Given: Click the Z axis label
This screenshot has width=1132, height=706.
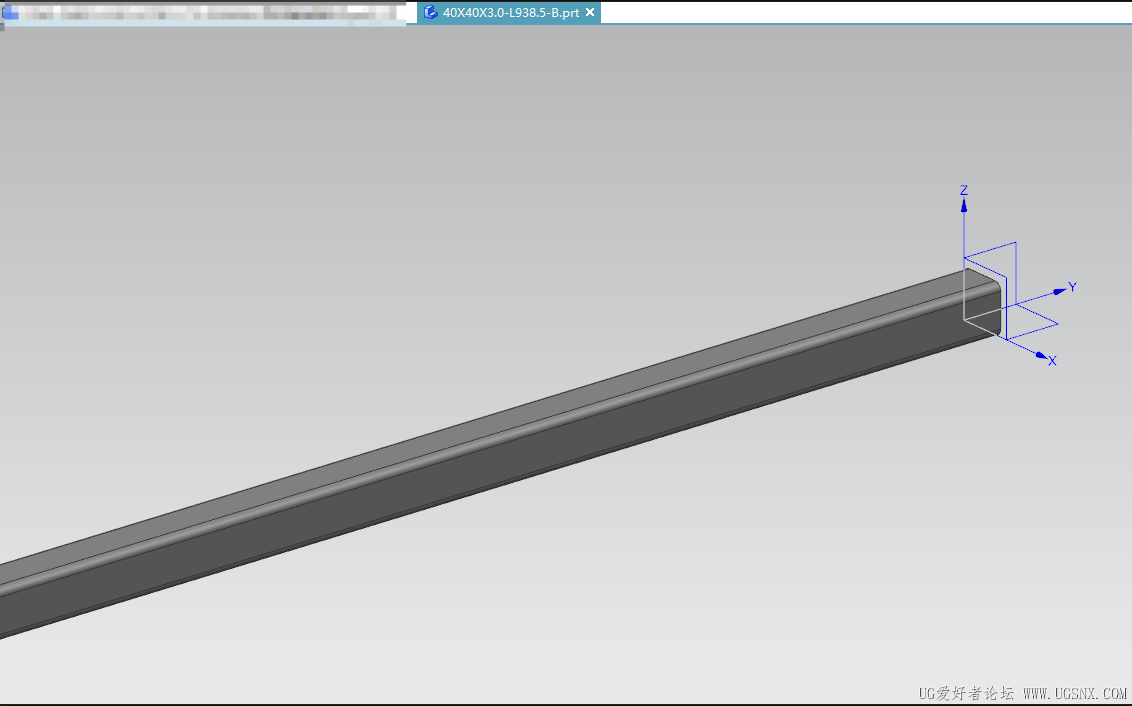Looking at the screenshot, I should point(964,191).
